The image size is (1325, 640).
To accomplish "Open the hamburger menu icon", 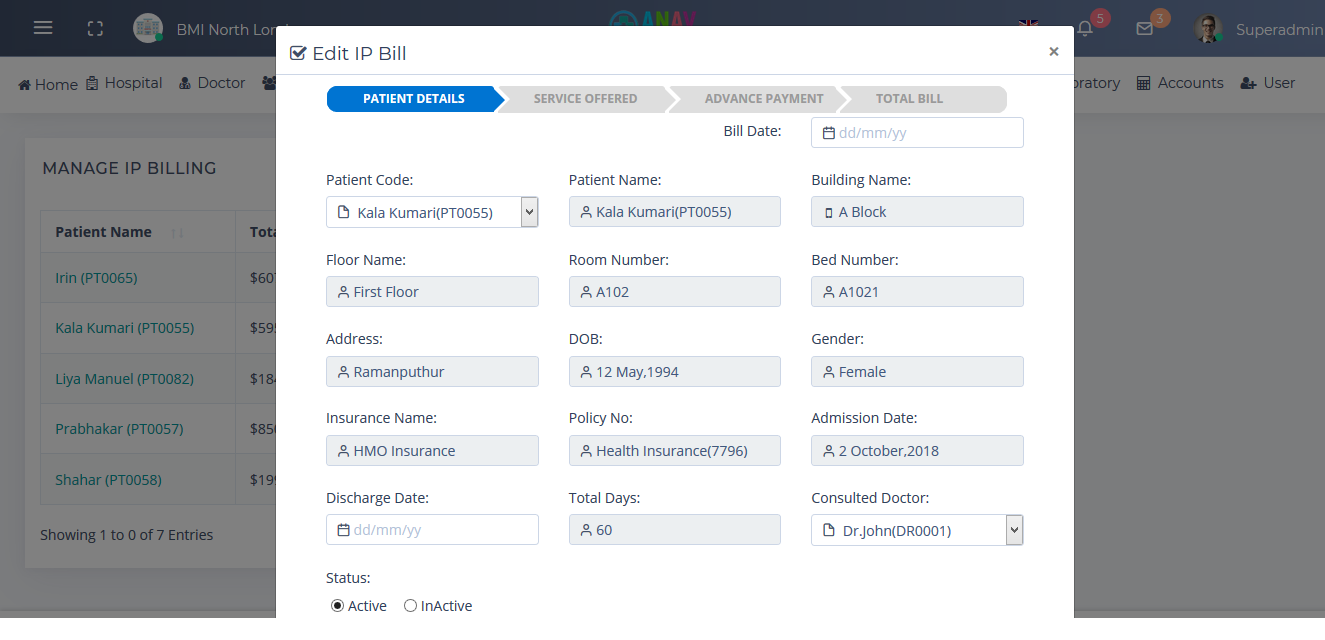I will coord(43,28).
